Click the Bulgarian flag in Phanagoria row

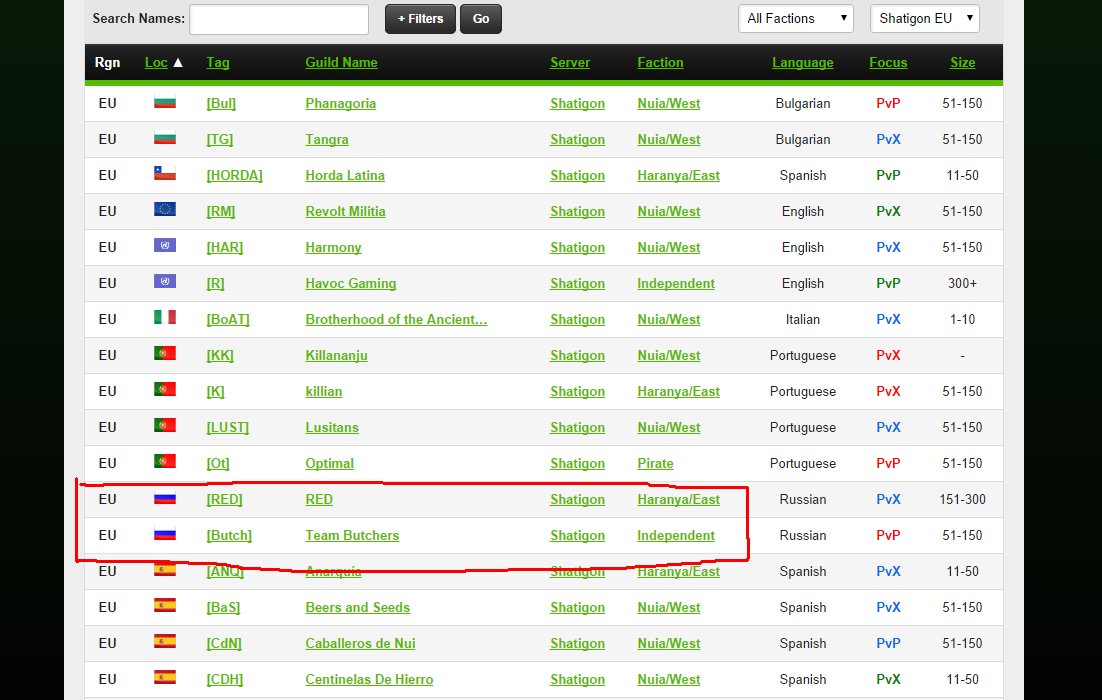pyautogui.click(x=164, y=102)
